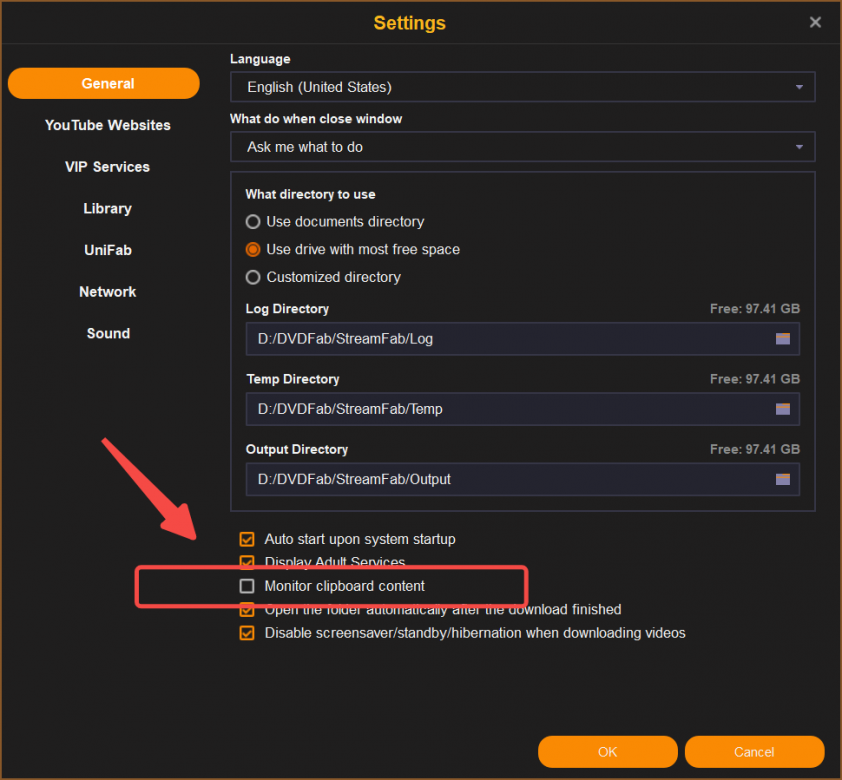
Task: Select Use drive with most free space
Action: 254,250
